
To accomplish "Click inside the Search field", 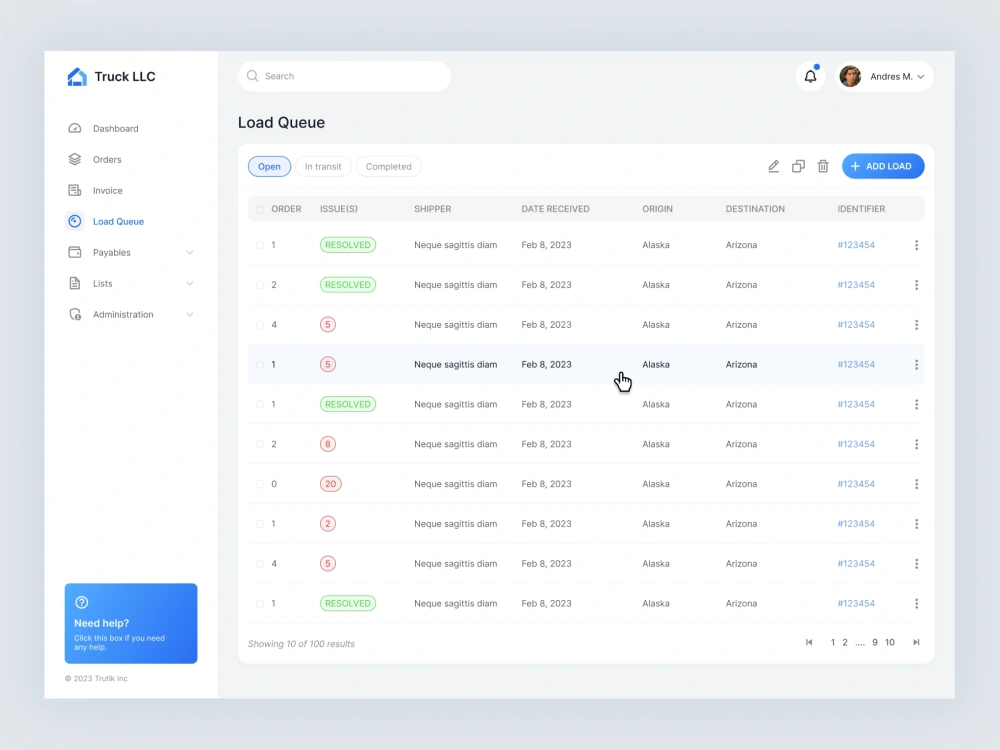I will click(344, 76).
